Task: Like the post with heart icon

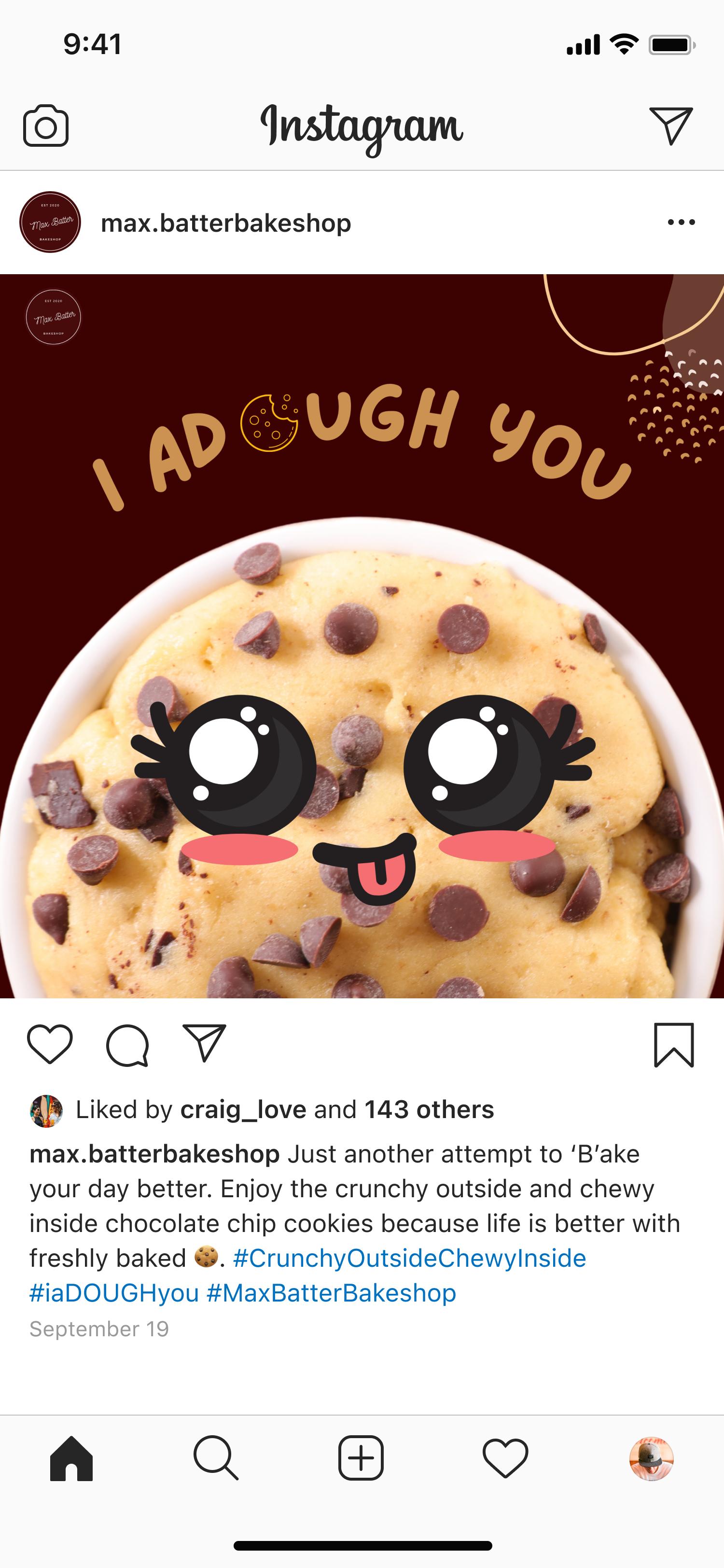Action: [x=50, y=1045]
